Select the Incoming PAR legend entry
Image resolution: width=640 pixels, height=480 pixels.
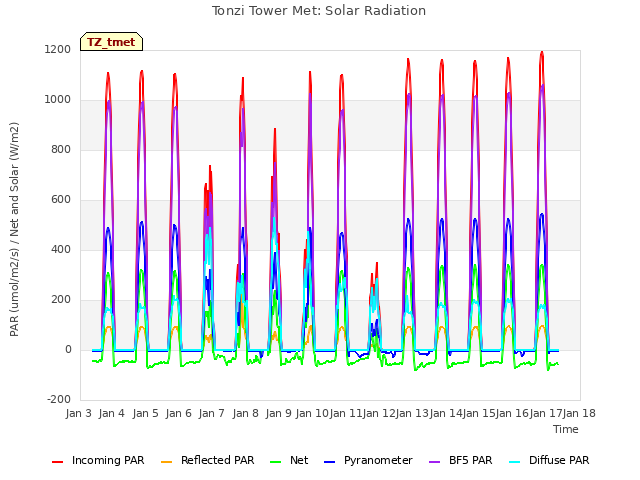(98, 460)
